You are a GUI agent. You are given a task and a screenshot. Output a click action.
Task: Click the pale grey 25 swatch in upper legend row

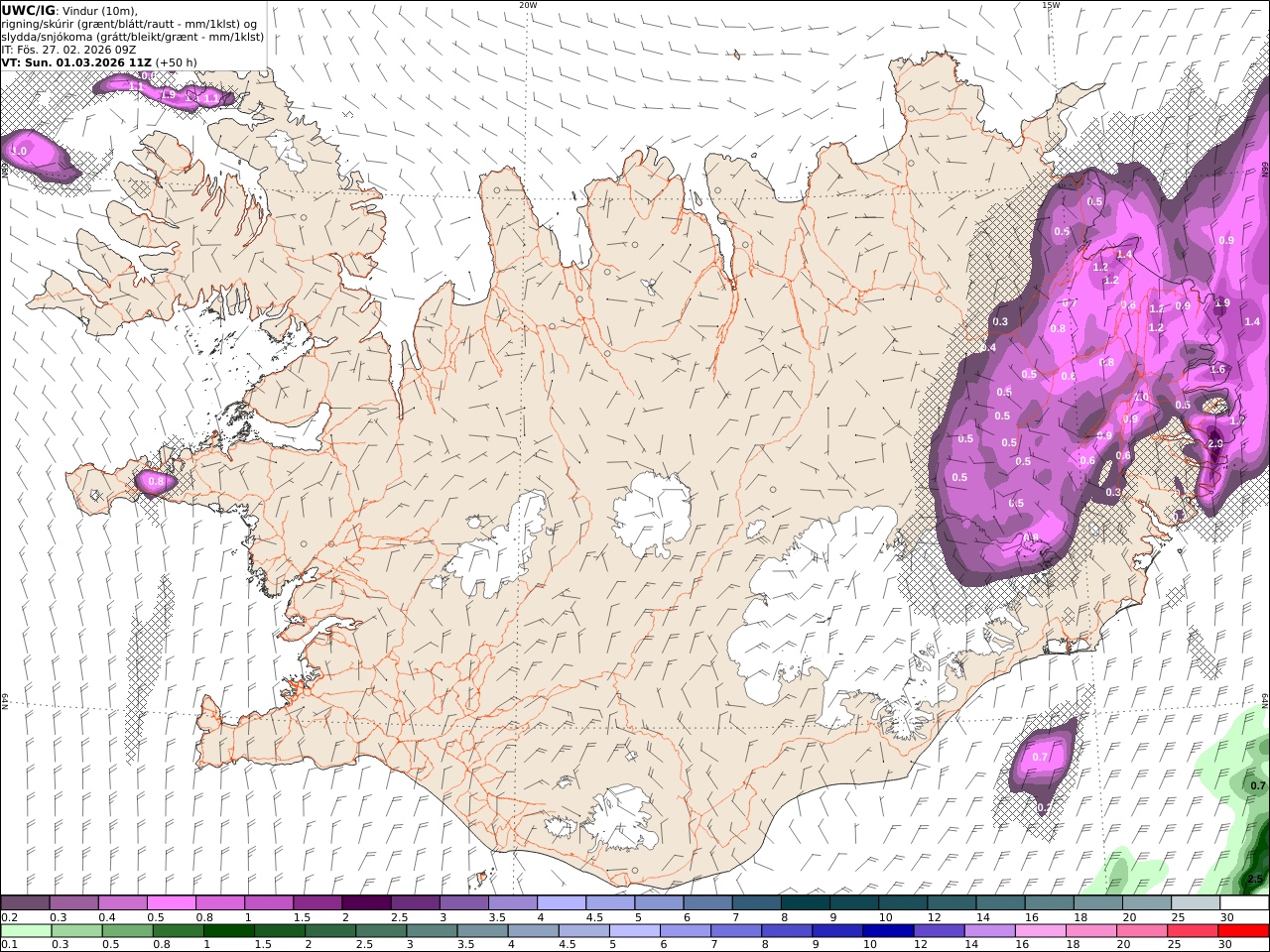pos(1195,903)
